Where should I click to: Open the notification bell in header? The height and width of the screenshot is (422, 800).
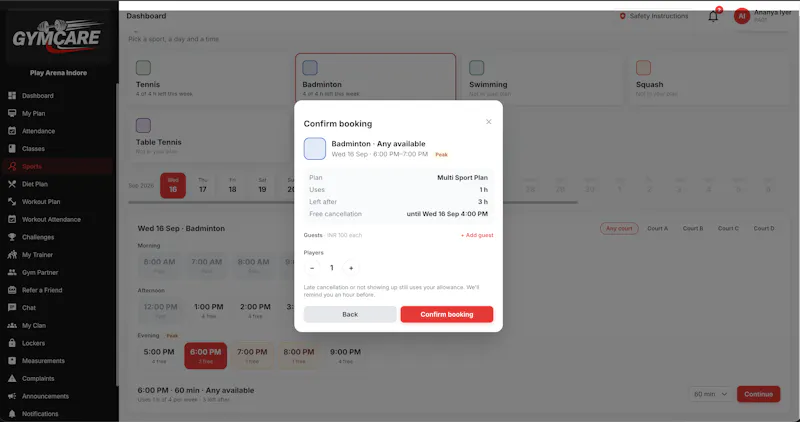click(x=713, y=16)
